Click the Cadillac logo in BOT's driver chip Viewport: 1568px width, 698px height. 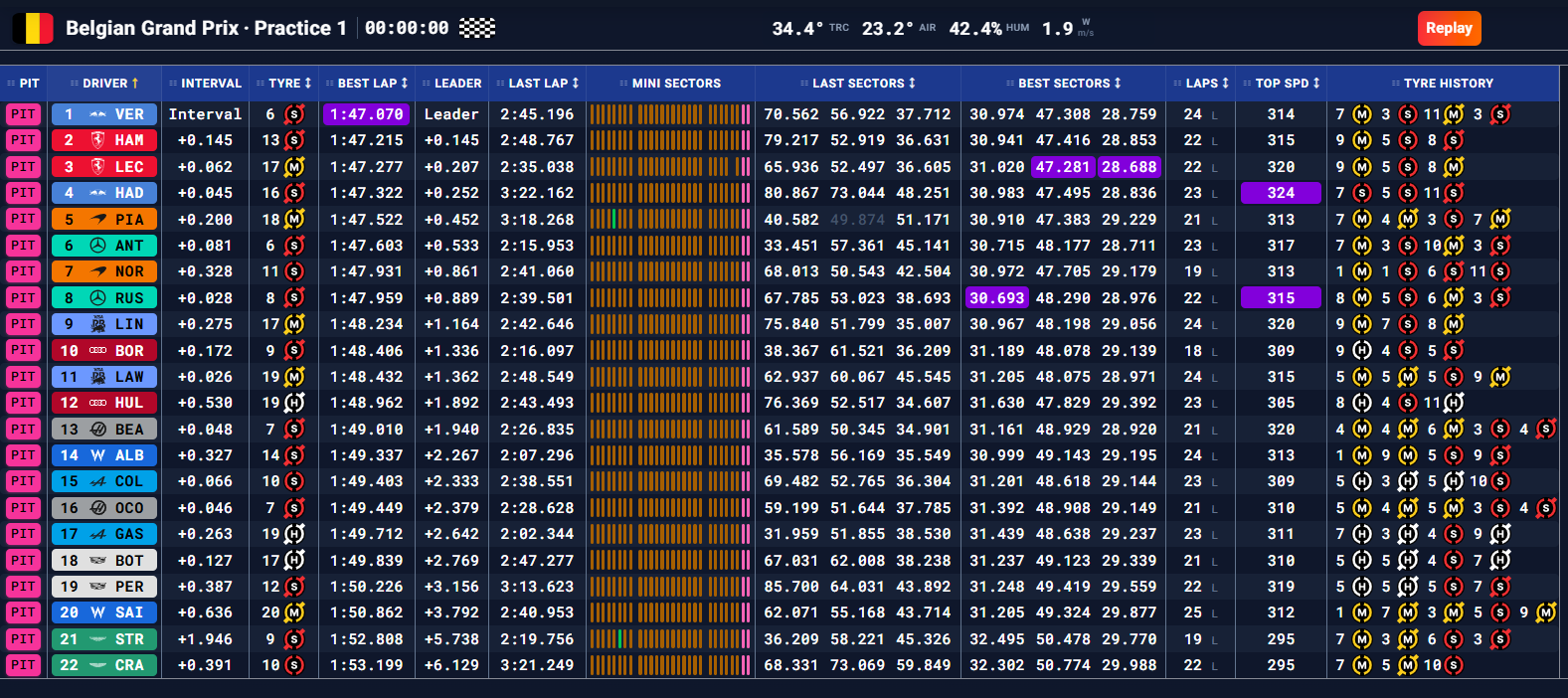pos(97,560)
